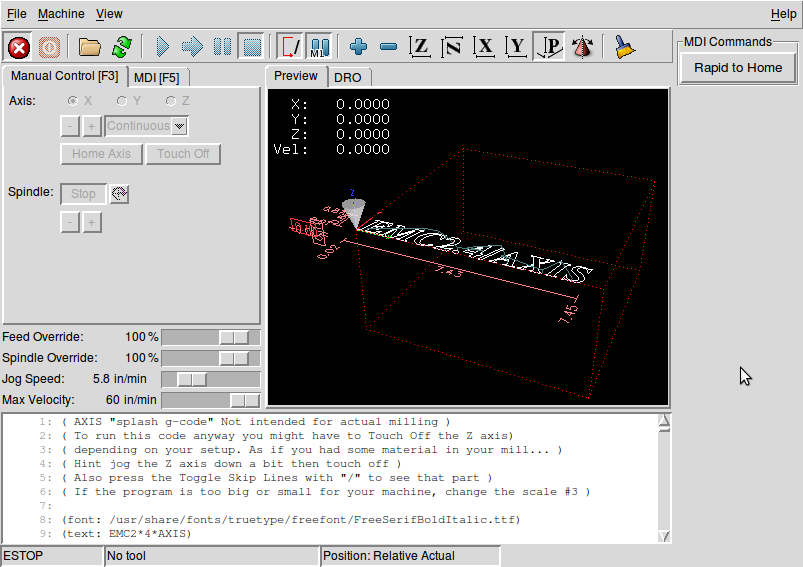Image resolution: width=803 pixels, height=567 pixels.
Task: Click the Feed Override slider
Action: point(210,337)
